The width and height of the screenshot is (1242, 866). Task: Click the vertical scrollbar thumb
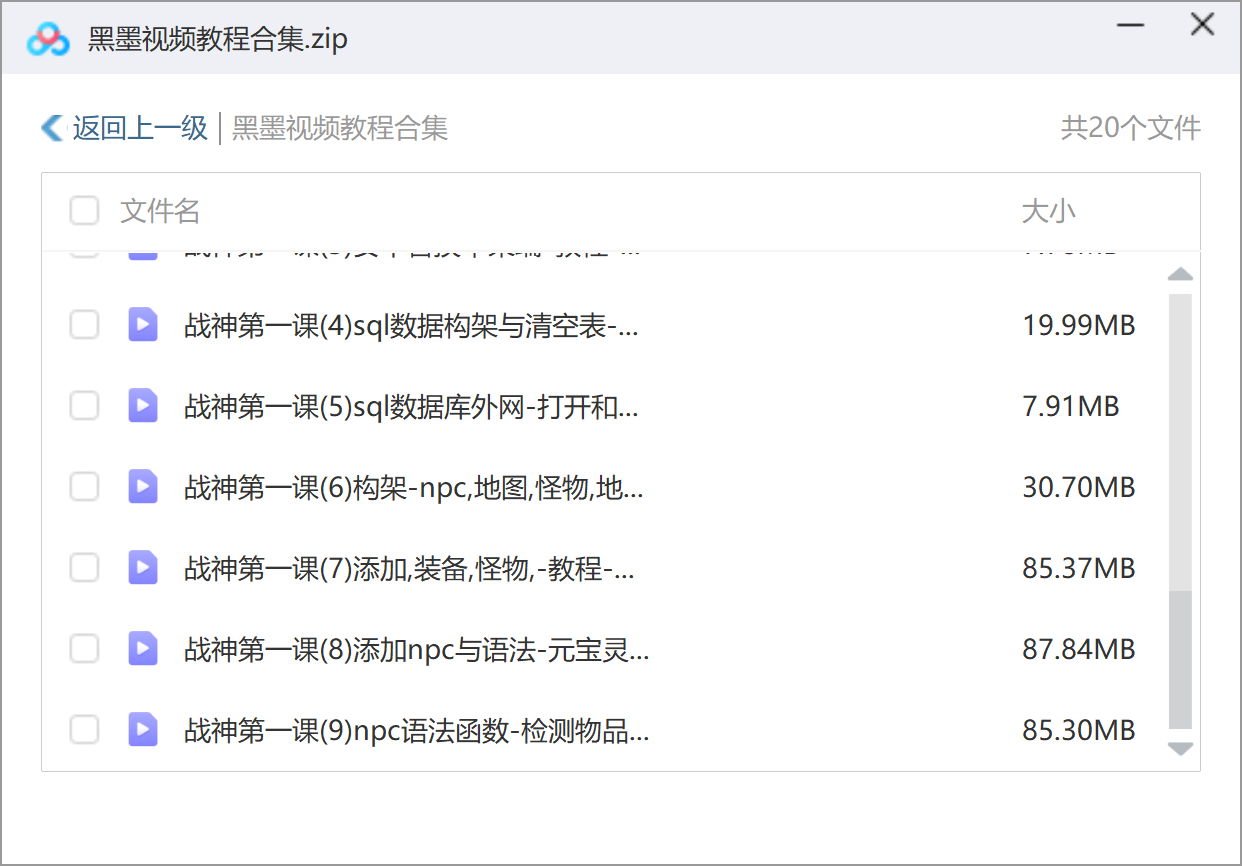tap(1181, 660)
